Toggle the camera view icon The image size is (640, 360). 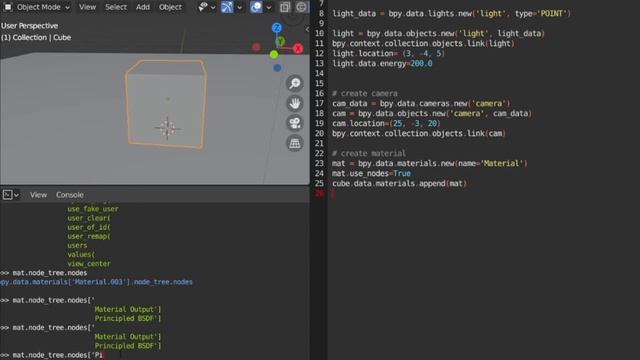295,123
